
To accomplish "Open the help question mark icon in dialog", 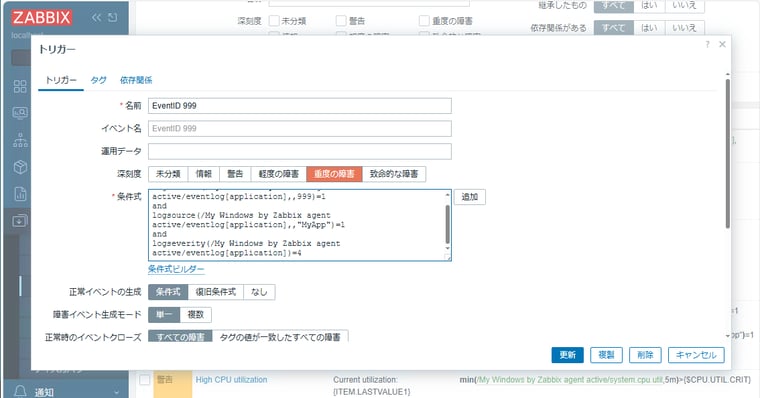I will point(707,44).
